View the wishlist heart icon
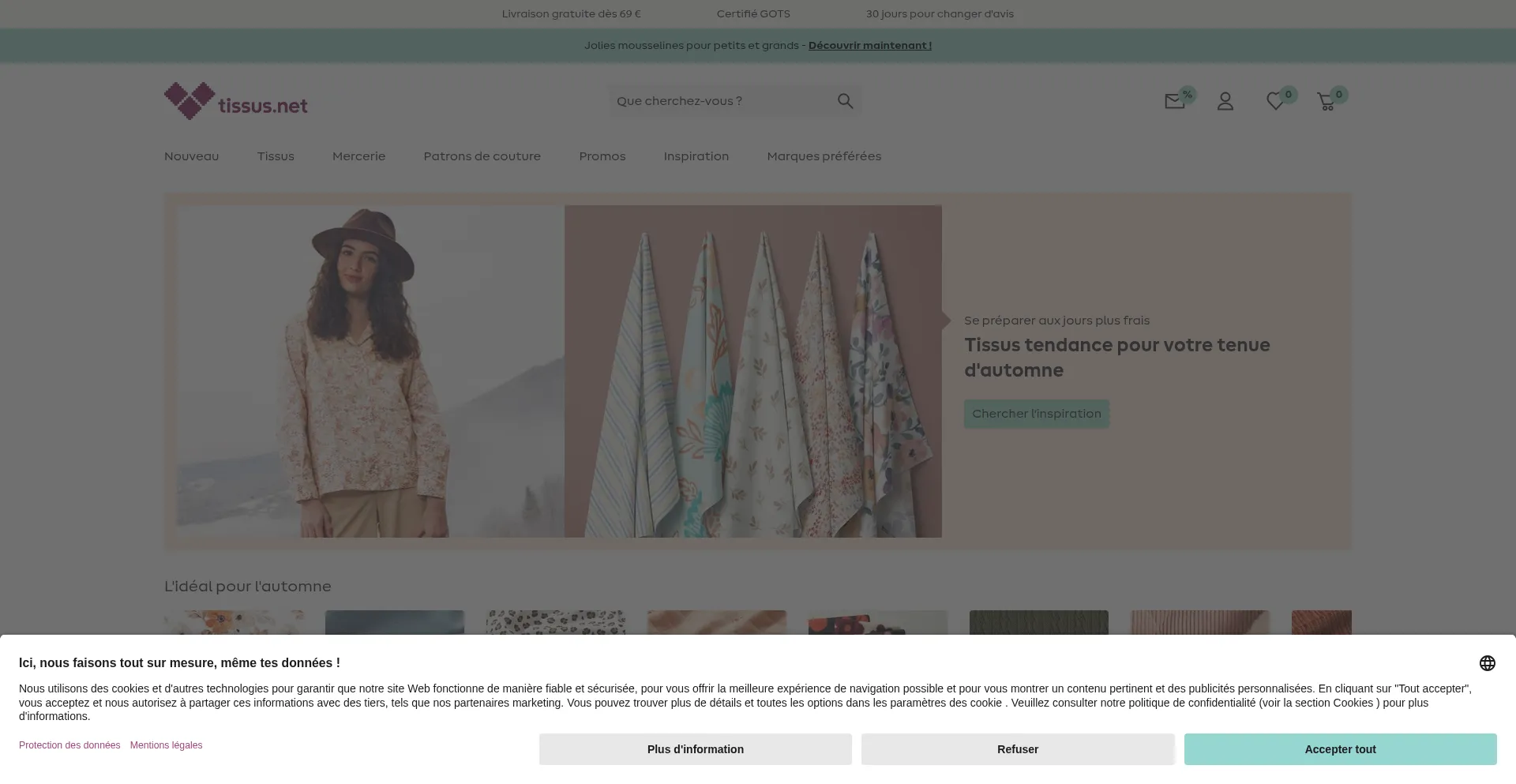This screenshot has width=1516, height=784. tap(1275, 101)
